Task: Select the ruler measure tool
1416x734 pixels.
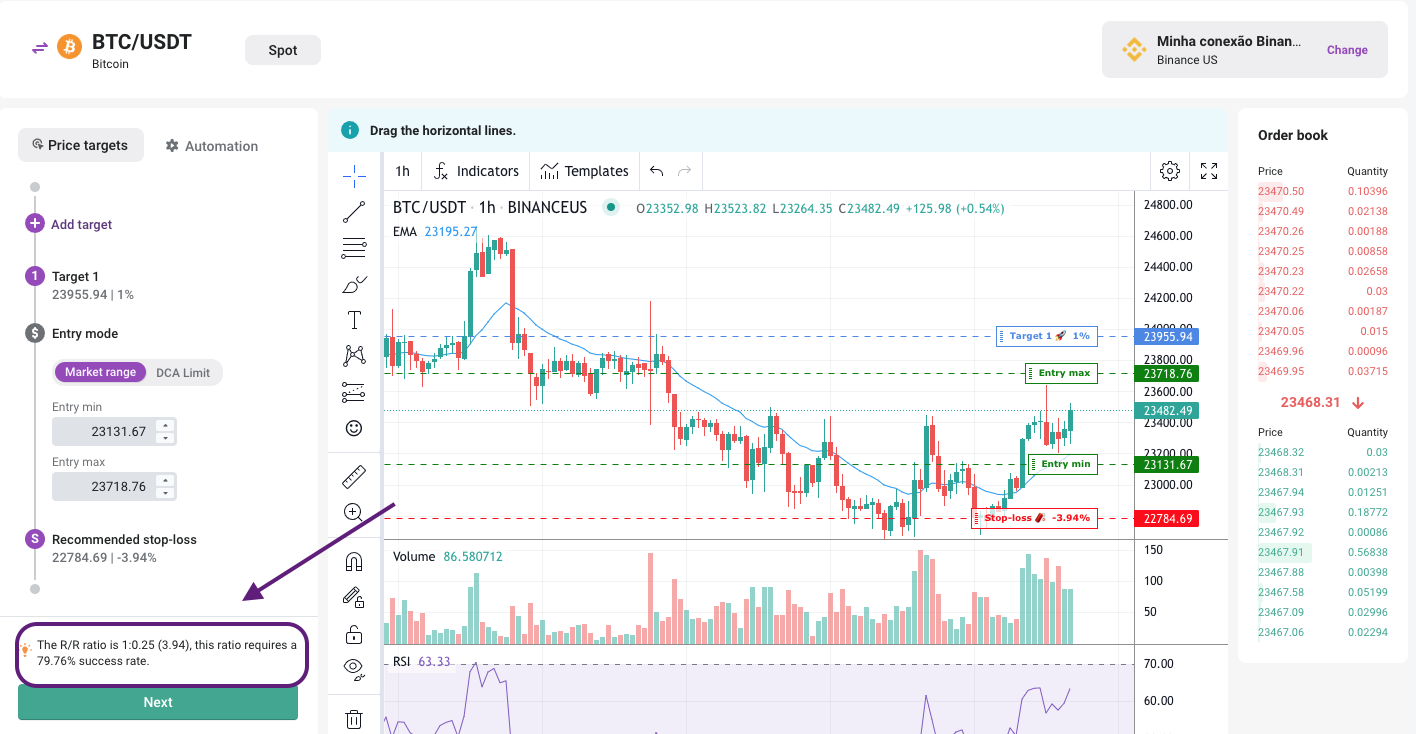Action: (x=354, y=477)
